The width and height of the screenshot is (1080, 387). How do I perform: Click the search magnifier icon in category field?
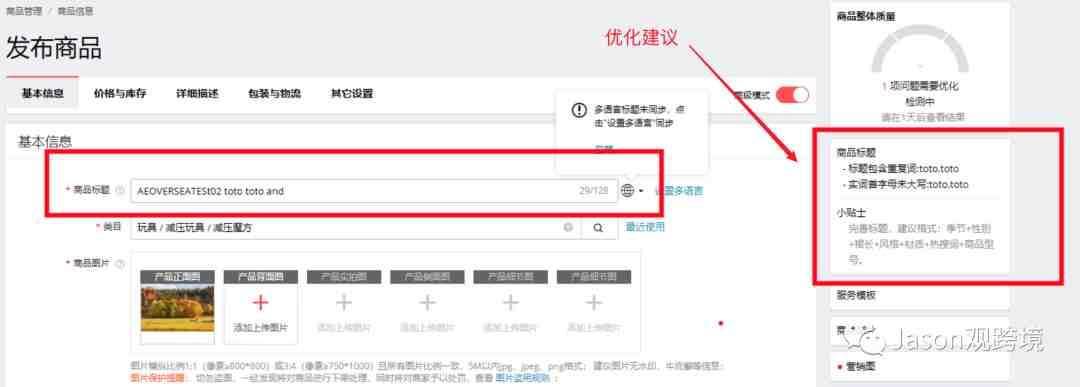click(599, 227)
